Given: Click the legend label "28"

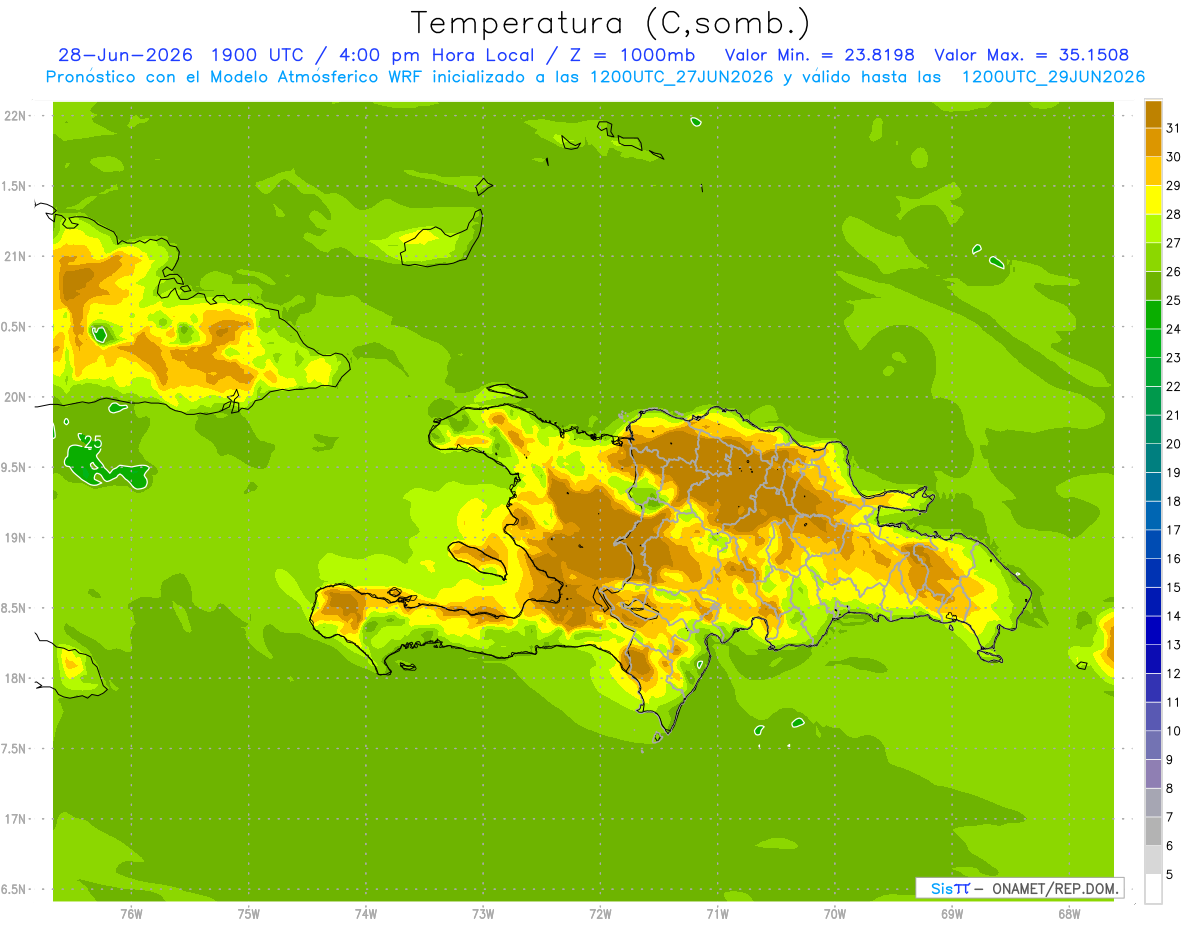Looking at the screenshot, I should 1173,214.
